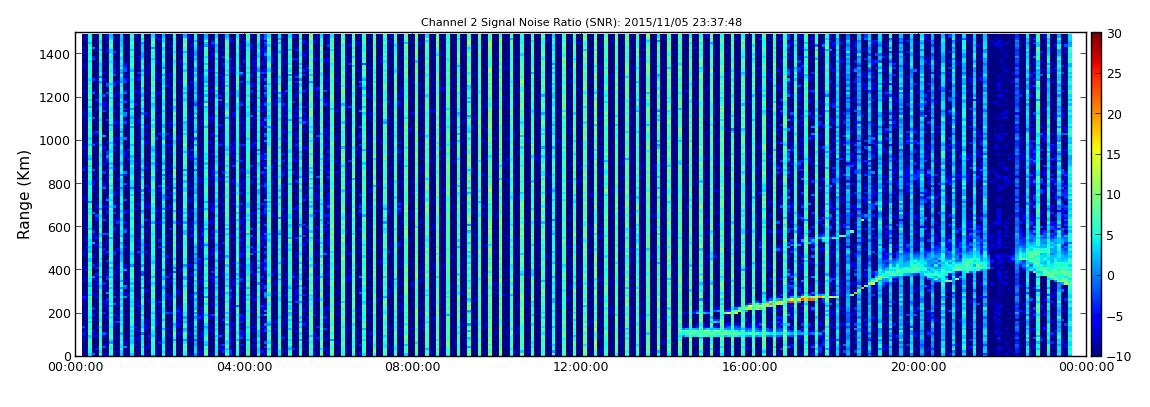Click the 08:00:00 time axis label
The image size is (1150, 407).
click(412, 367)
